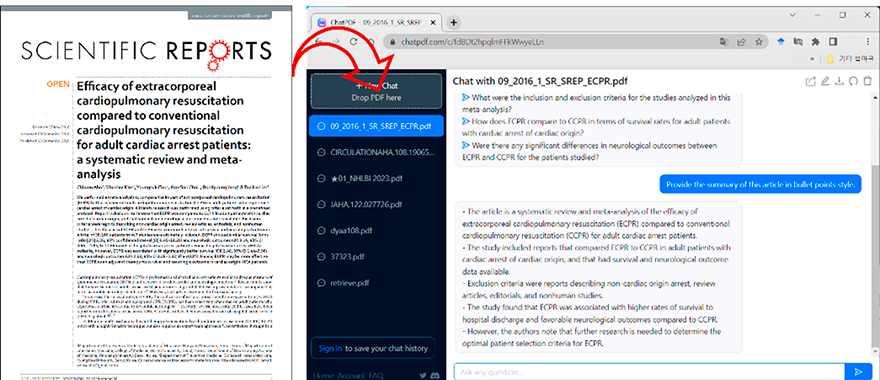Click the translate page icon in address bar
The height and width of the screenshot is (380, 880).
(725, 42)
